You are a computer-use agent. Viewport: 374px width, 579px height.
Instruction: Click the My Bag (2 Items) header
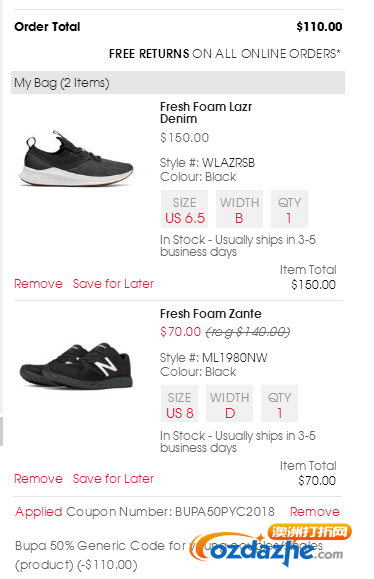[178, 83]
